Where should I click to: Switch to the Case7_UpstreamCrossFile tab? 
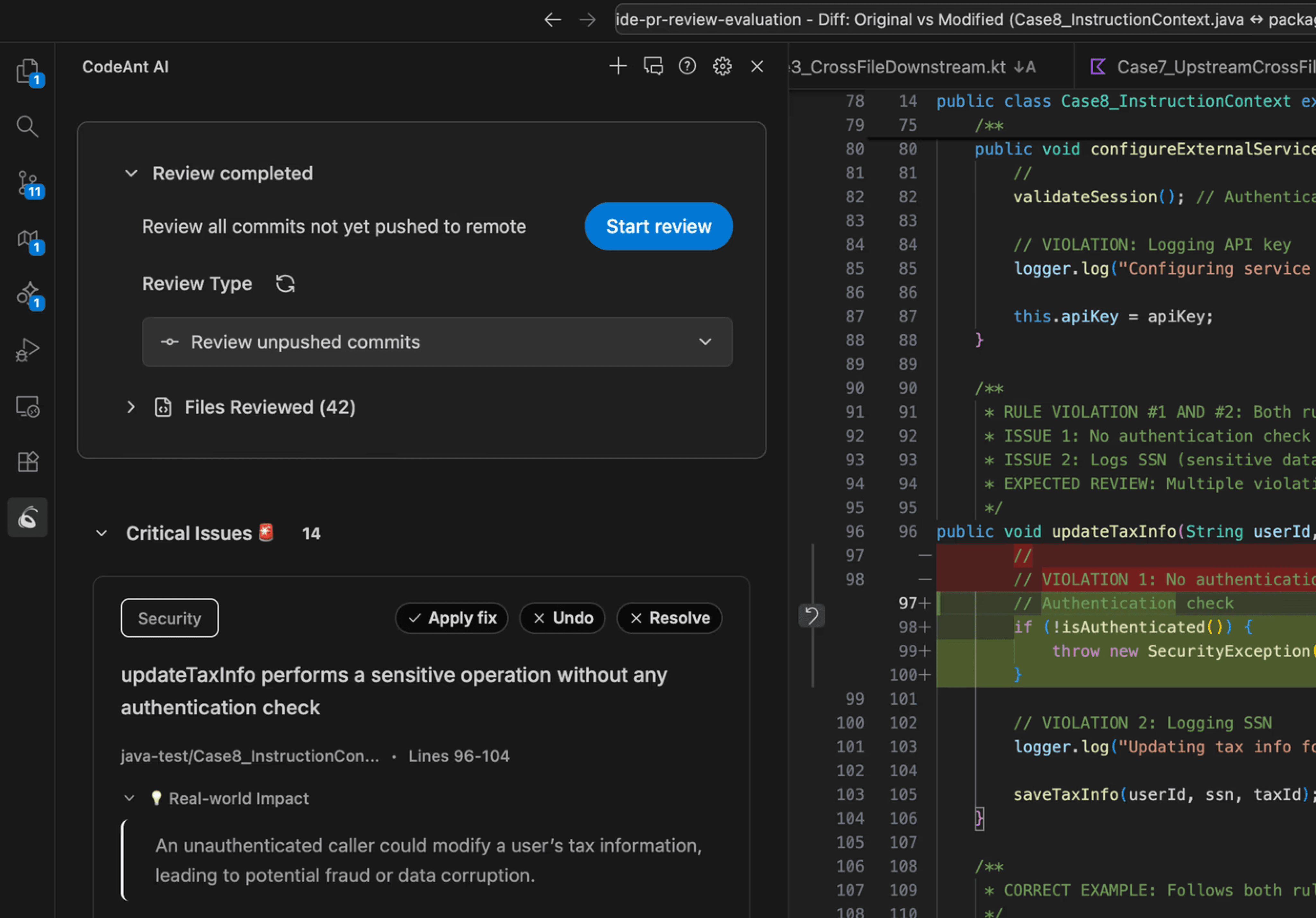[1195, 67]
